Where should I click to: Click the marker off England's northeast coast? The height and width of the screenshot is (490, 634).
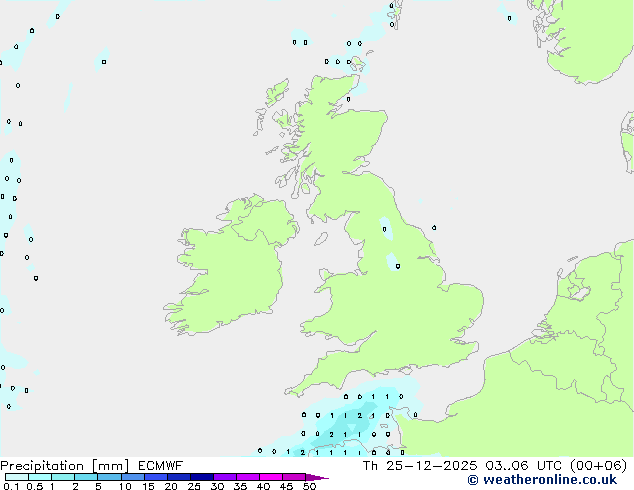[433, 228]
